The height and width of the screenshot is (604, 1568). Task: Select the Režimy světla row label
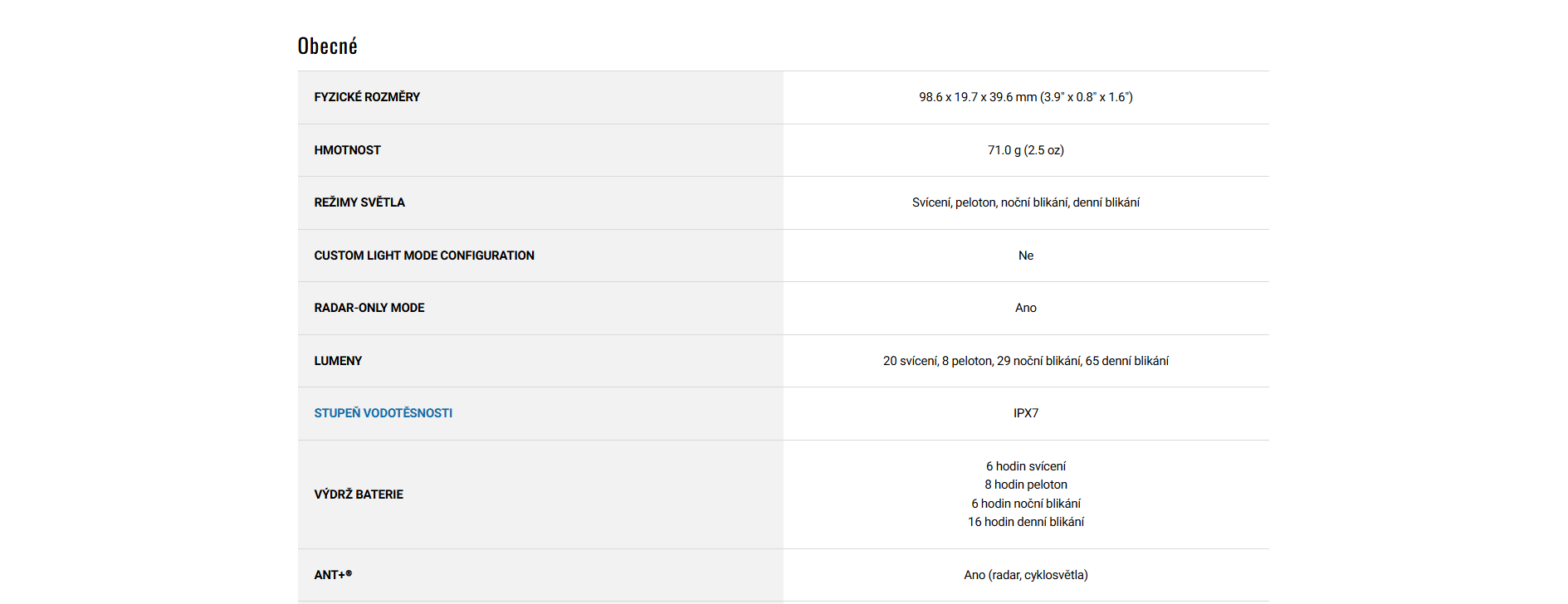359,202
